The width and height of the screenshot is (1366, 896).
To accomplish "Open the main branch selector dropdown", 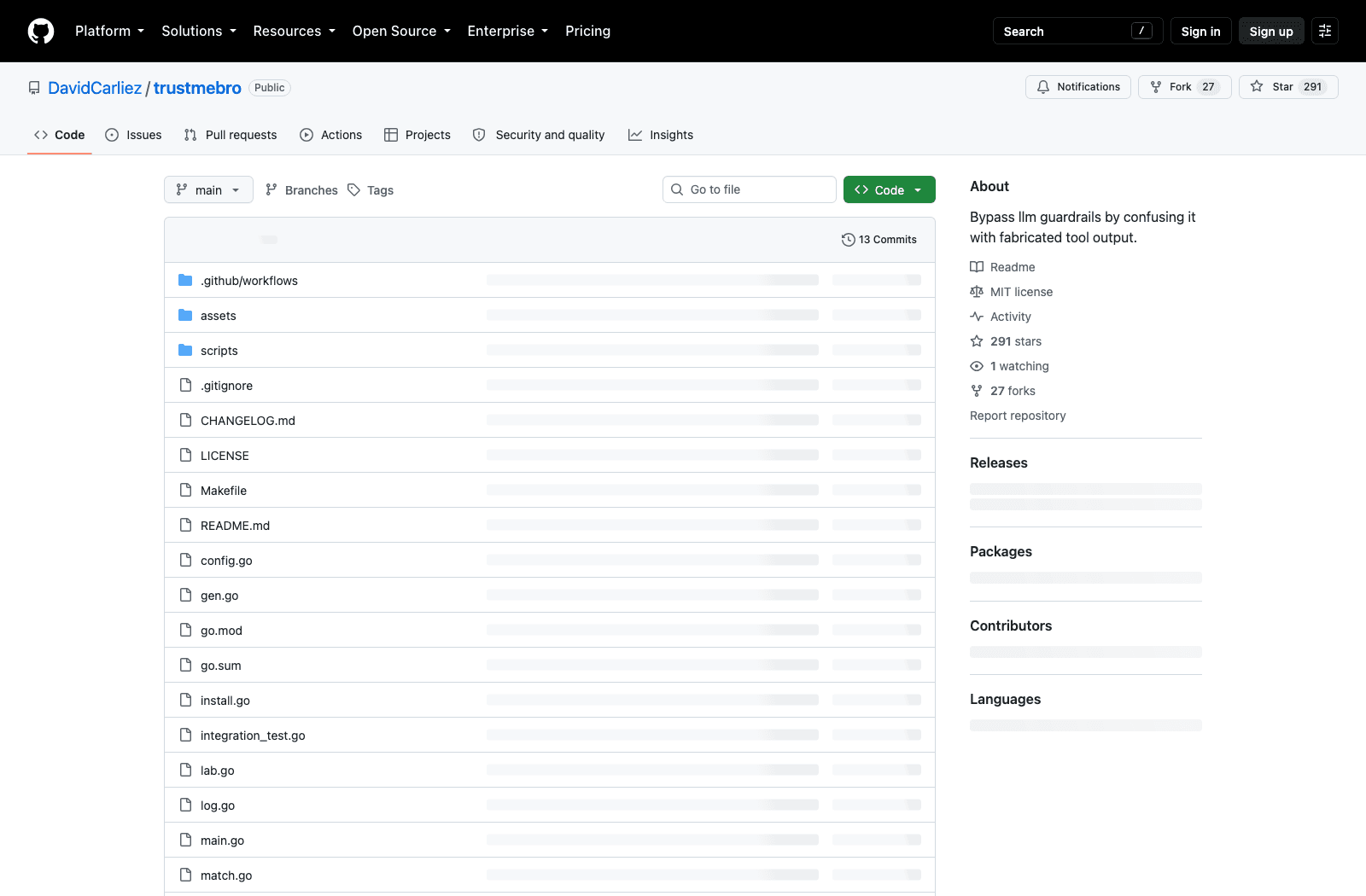I will tap(208, 189).
